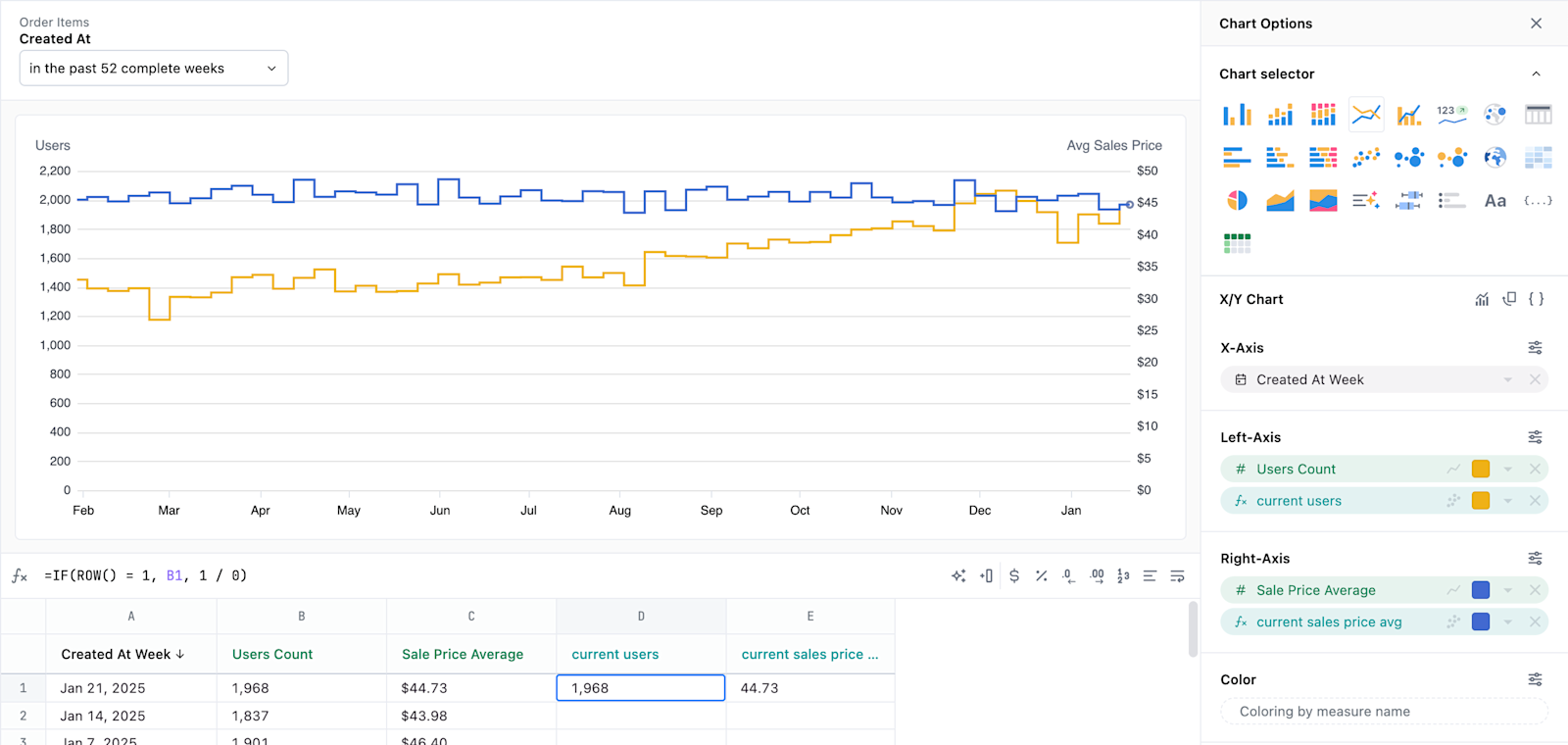This screenshot has height=745, width=1568.
Task: Open the Created At date range dropdown
Action: pos(154,69)
